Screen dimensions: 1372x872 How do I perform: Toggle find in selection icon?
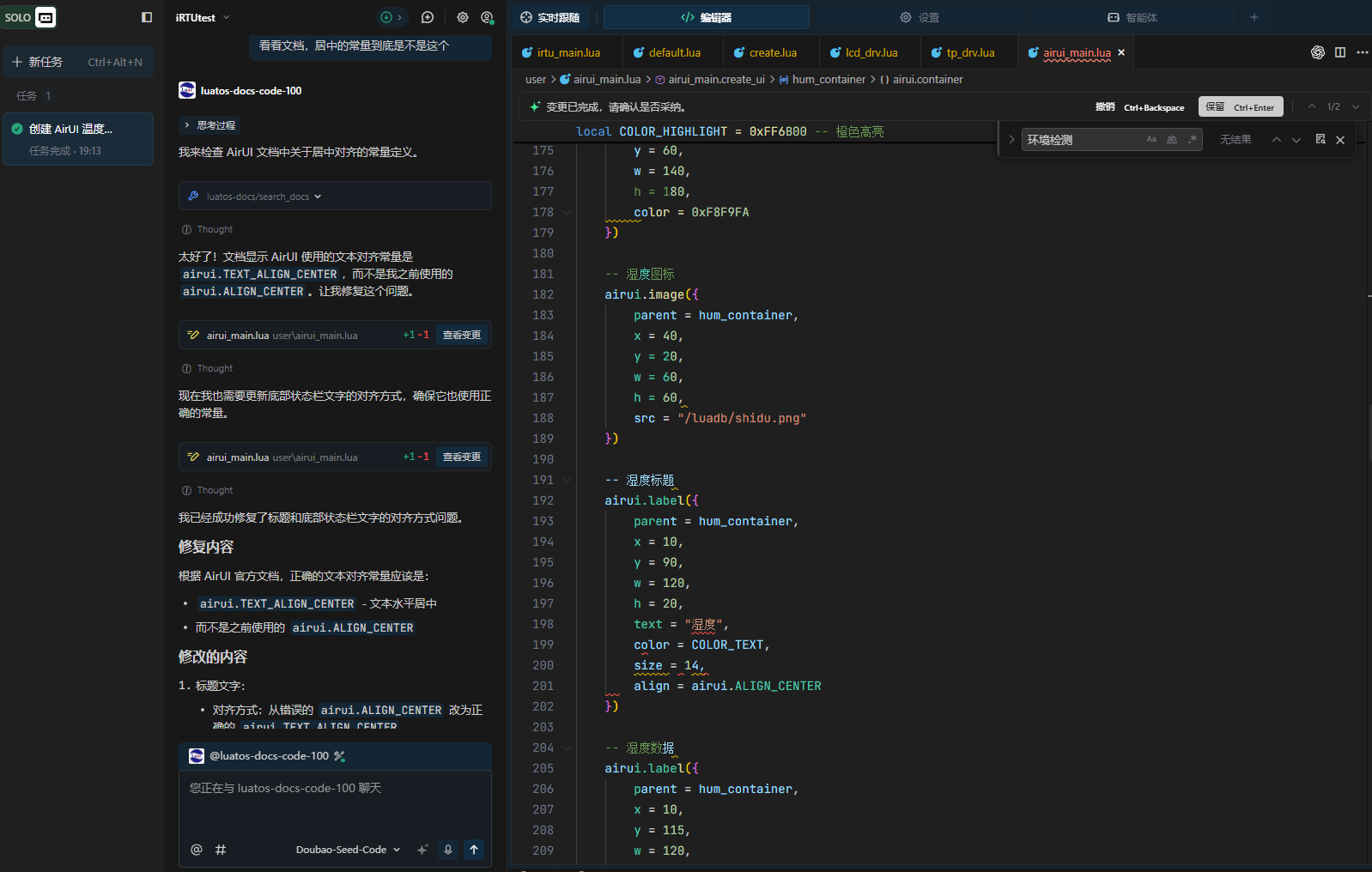[1320, 139]
